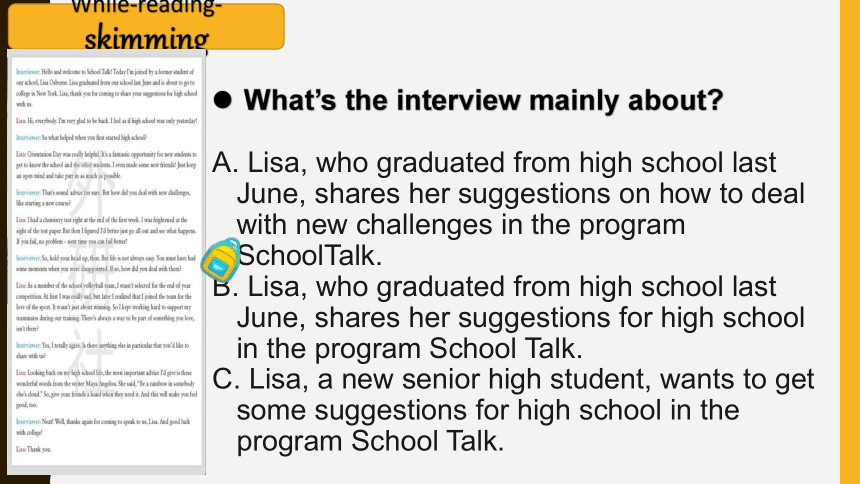Click the "So, hold your head up" paragraph
This screenshot has width=860, height=484.
click(x=106, y=263)
